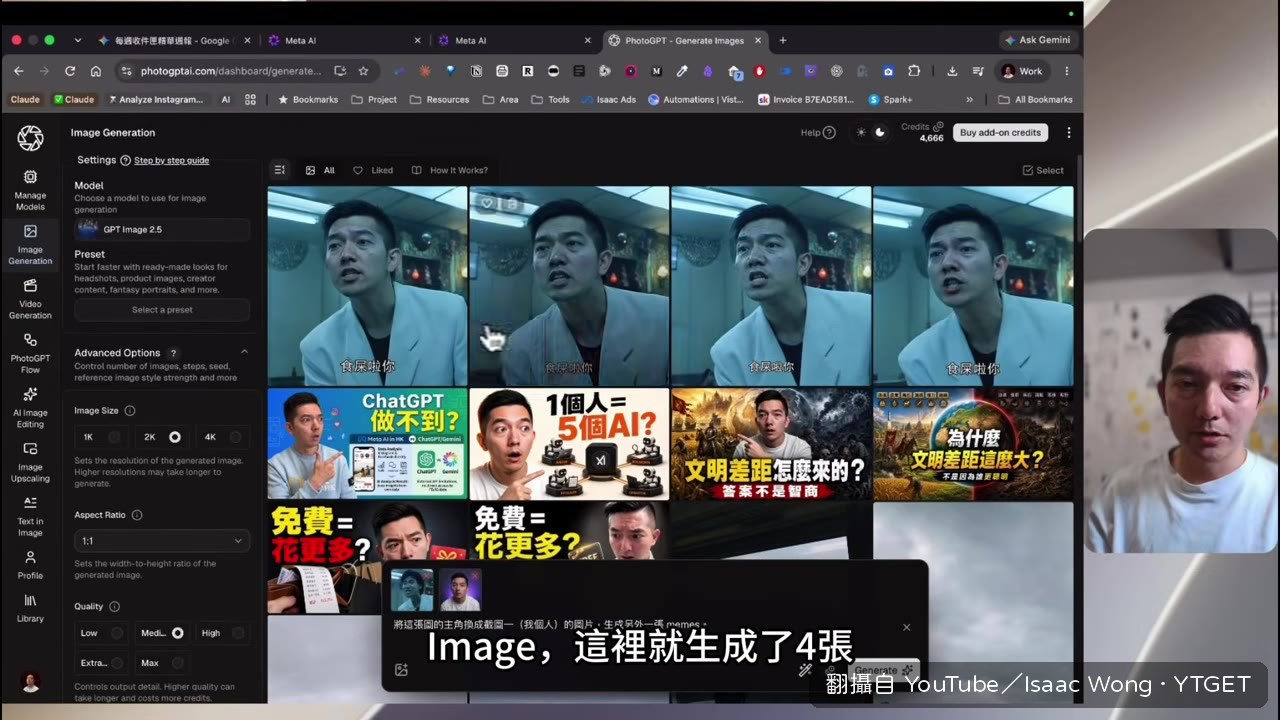Bookmark this page with star icon
Viewport: 1280px width, 720px height.
click(364, 71)
